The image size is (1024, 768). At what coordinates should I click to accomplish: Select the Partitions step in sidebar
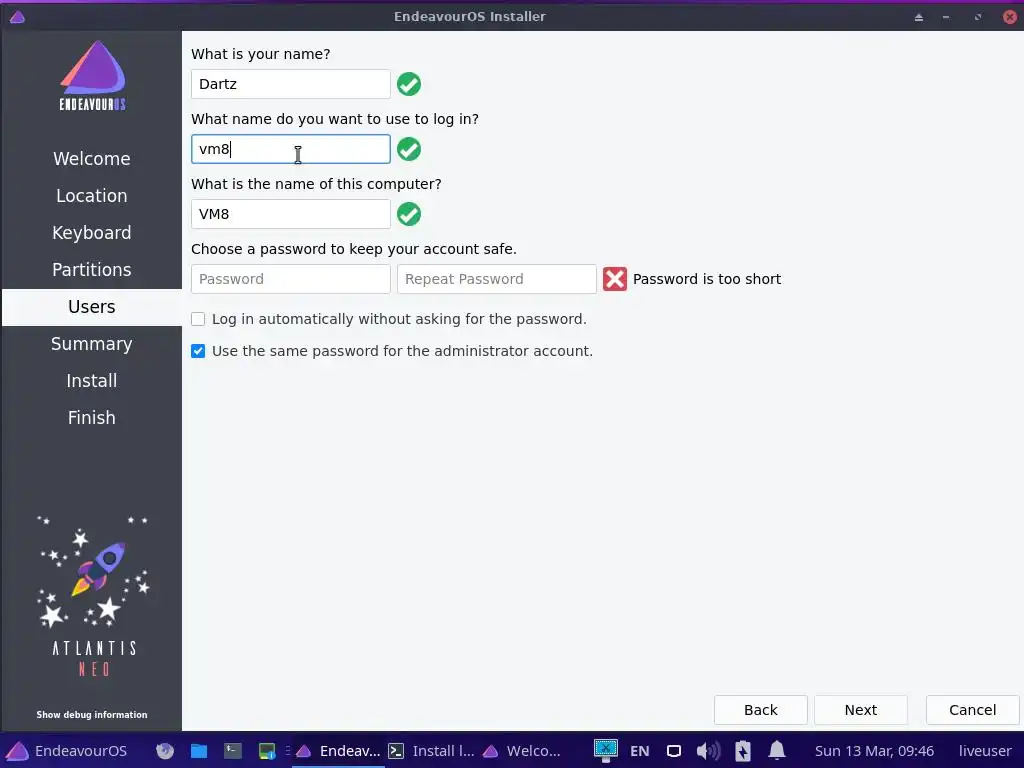[91, 270]
